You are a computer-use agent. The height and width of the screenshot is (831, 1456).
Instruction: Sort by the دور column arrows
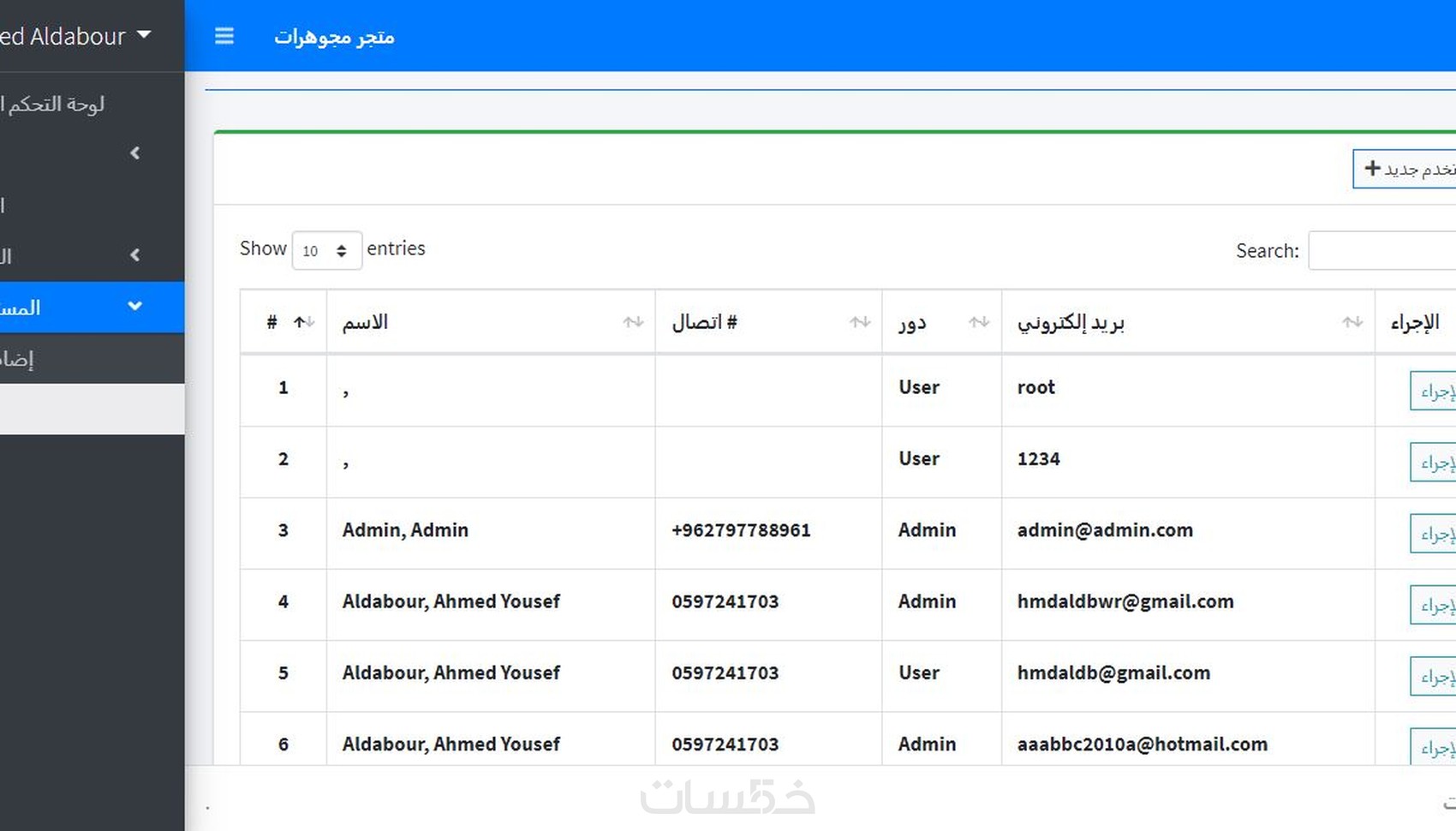click(979, 322)
